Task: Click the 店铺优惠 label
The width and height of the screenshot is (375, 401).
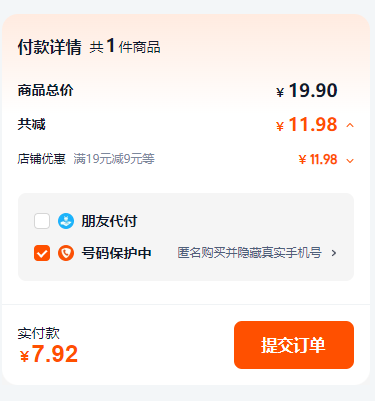Action: 41,159
